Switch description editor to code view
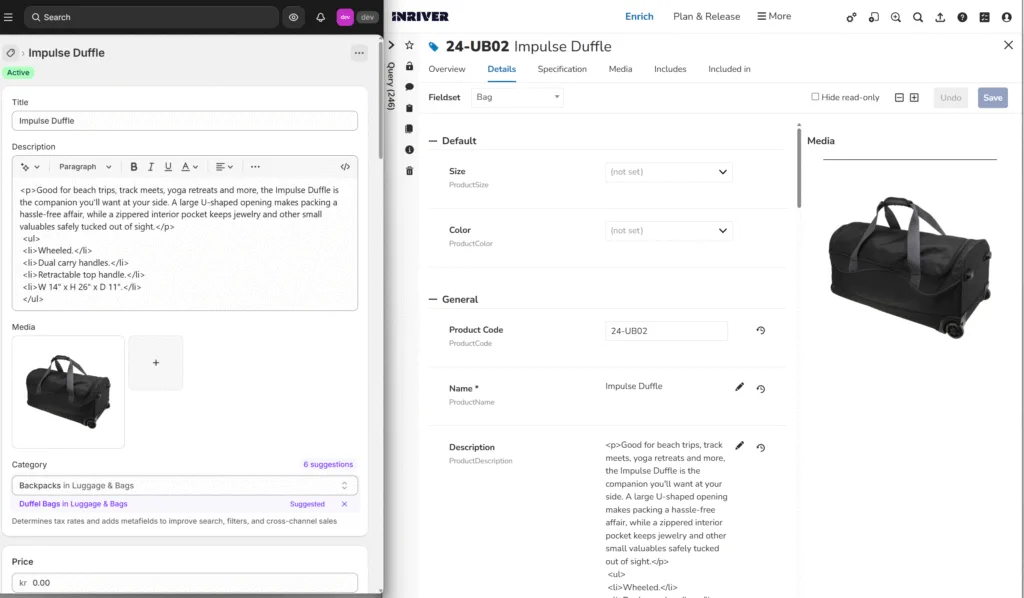The image size is (1024, 598). click(x=347, y=166)
